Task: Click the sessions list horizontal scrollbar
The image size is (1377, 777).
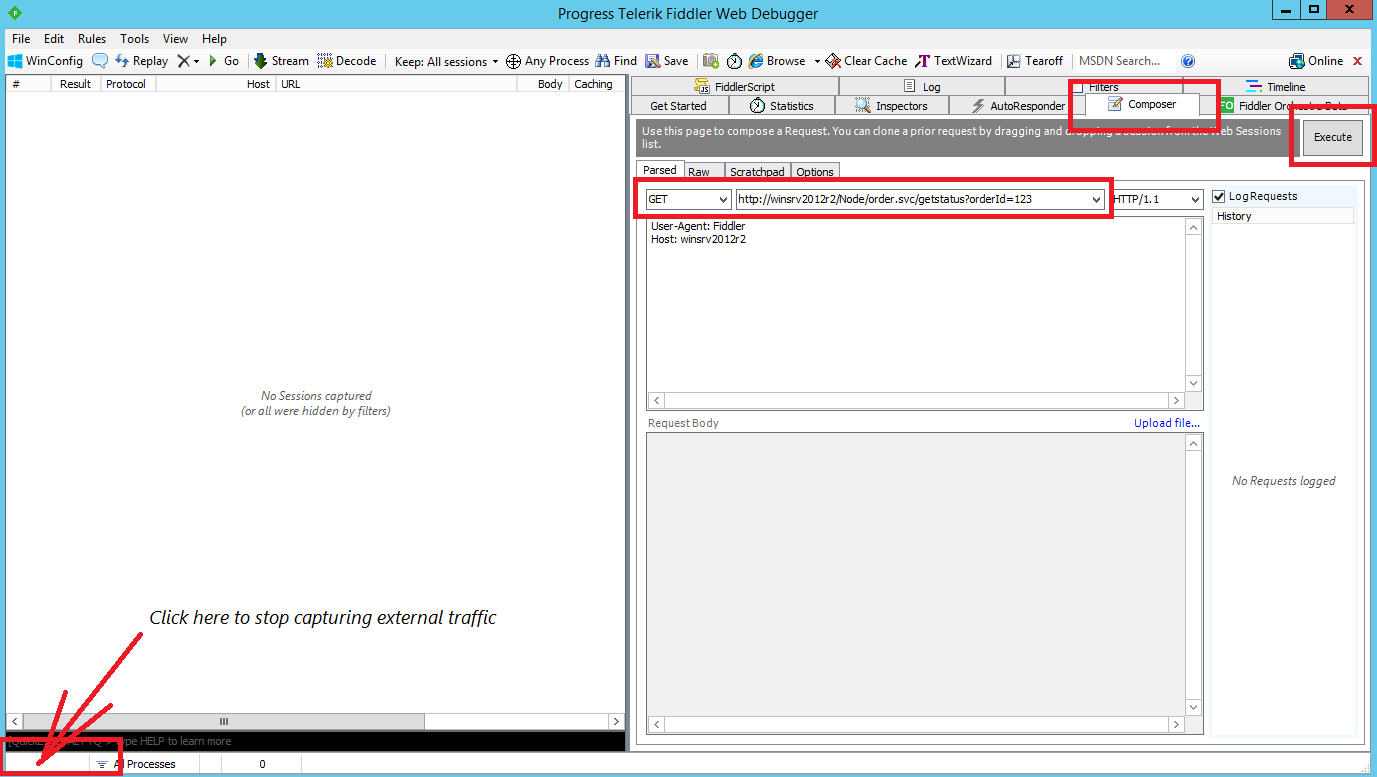Action: point(316,721)
